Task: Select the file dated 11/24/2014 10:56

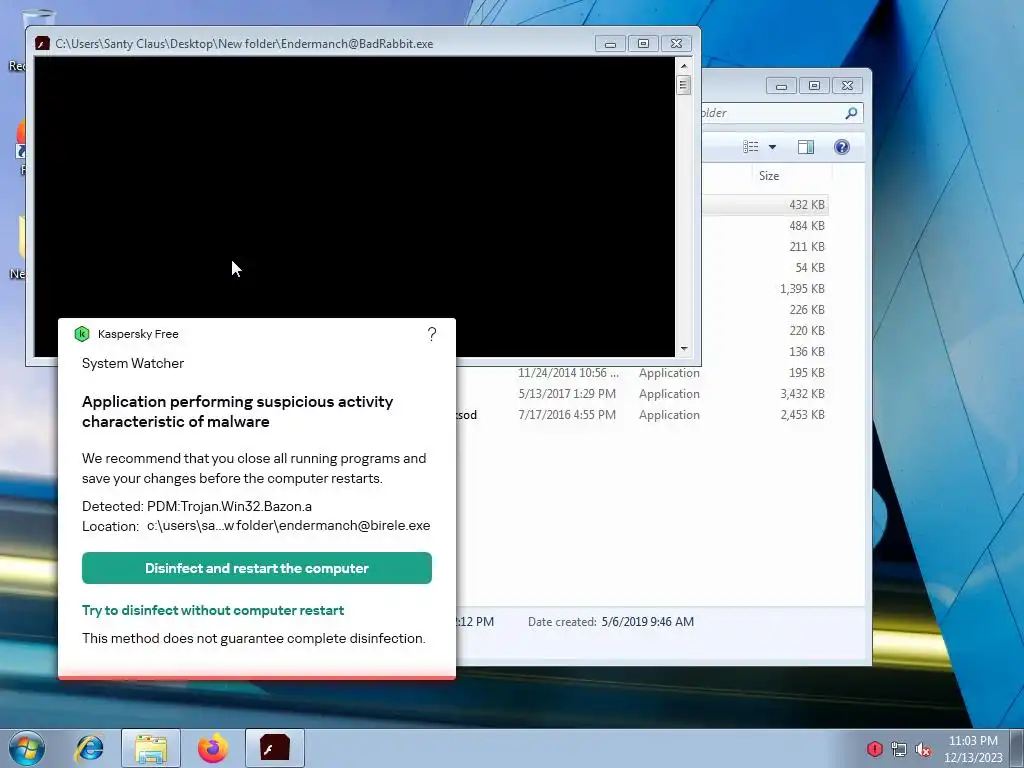Action: [643, 373]
